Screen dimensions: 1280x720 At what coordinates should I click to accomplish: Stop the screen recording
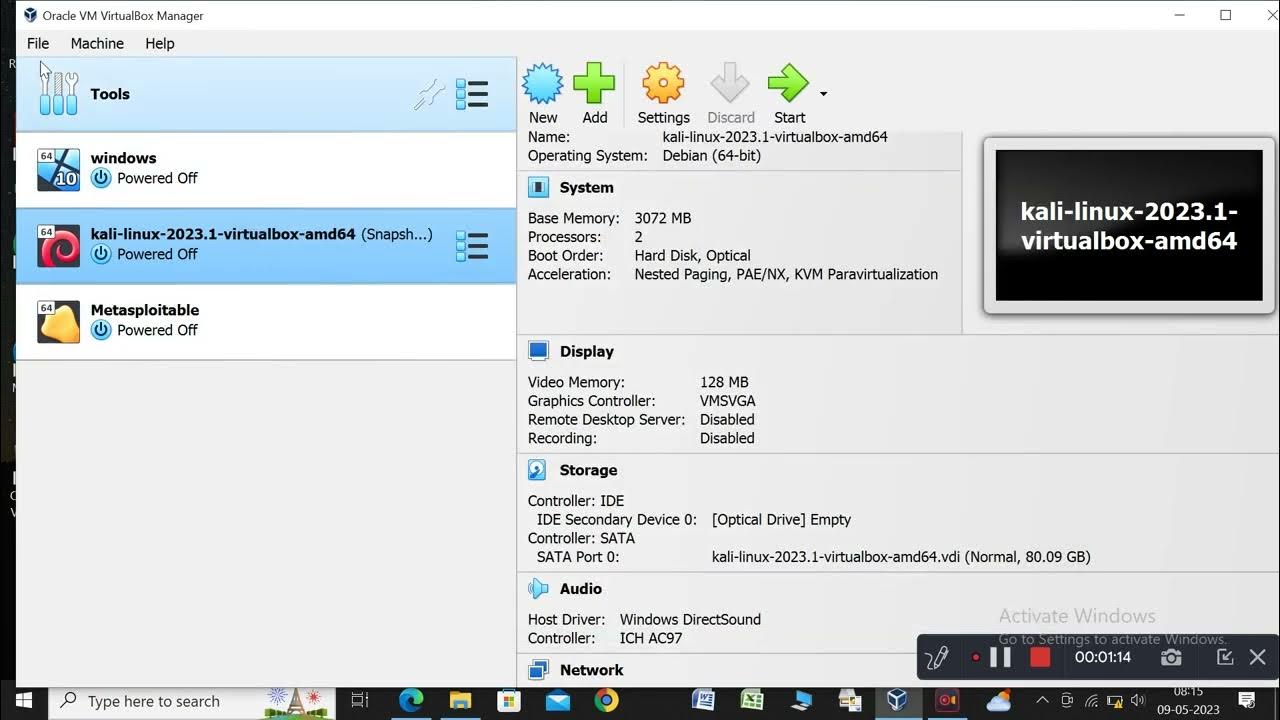(1040, 657)
